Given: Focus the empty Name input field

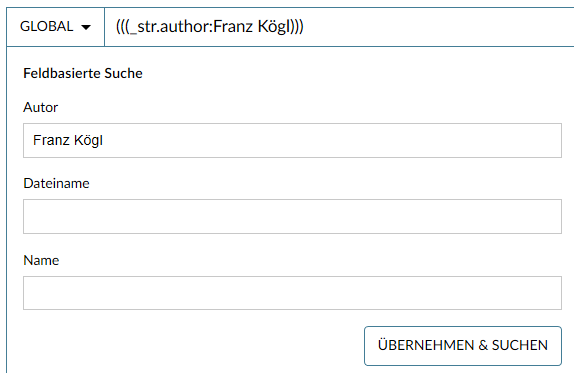Looking at the screenshot, I should point(292,293).
